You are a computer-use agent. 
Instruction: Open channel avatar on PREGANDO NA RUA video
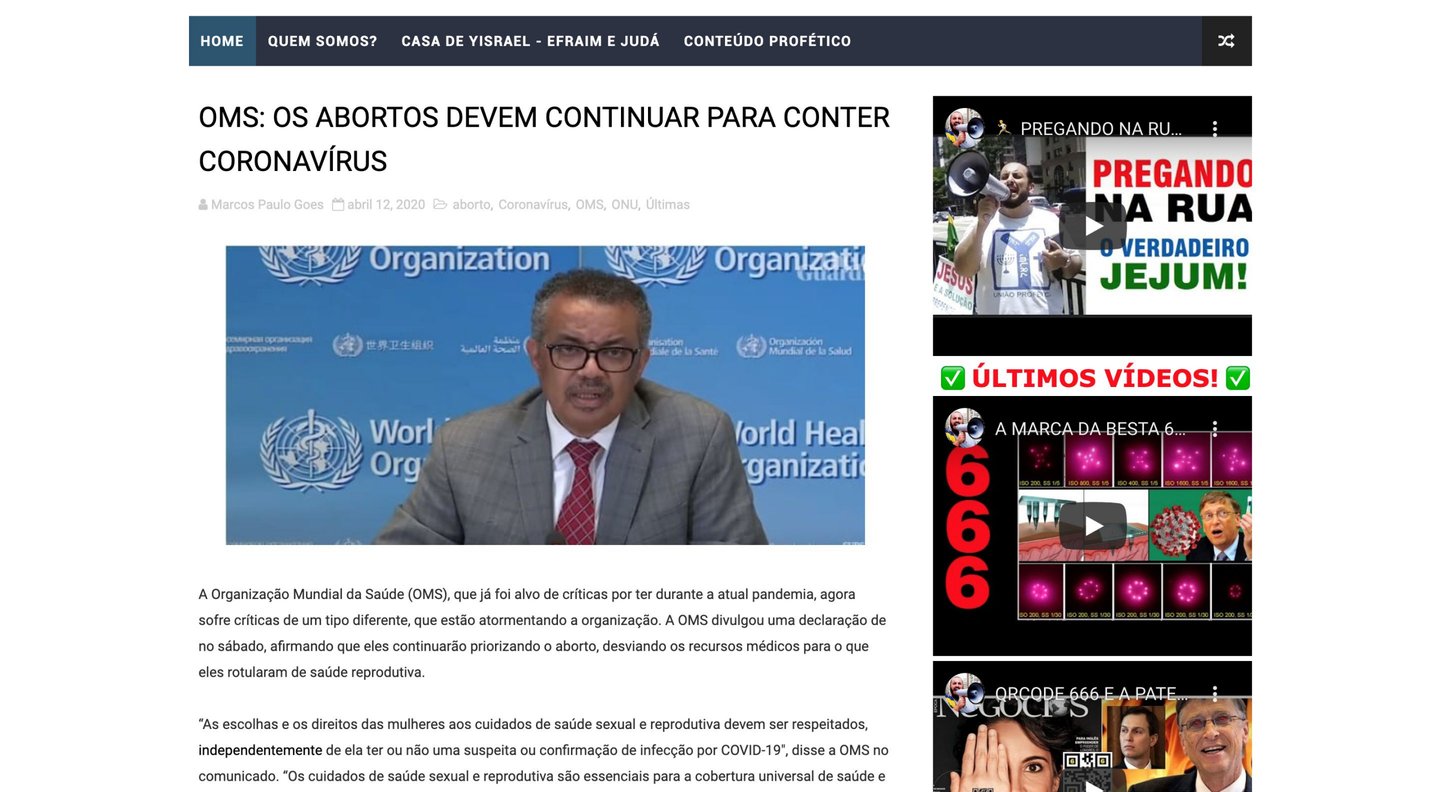(964, 127)
